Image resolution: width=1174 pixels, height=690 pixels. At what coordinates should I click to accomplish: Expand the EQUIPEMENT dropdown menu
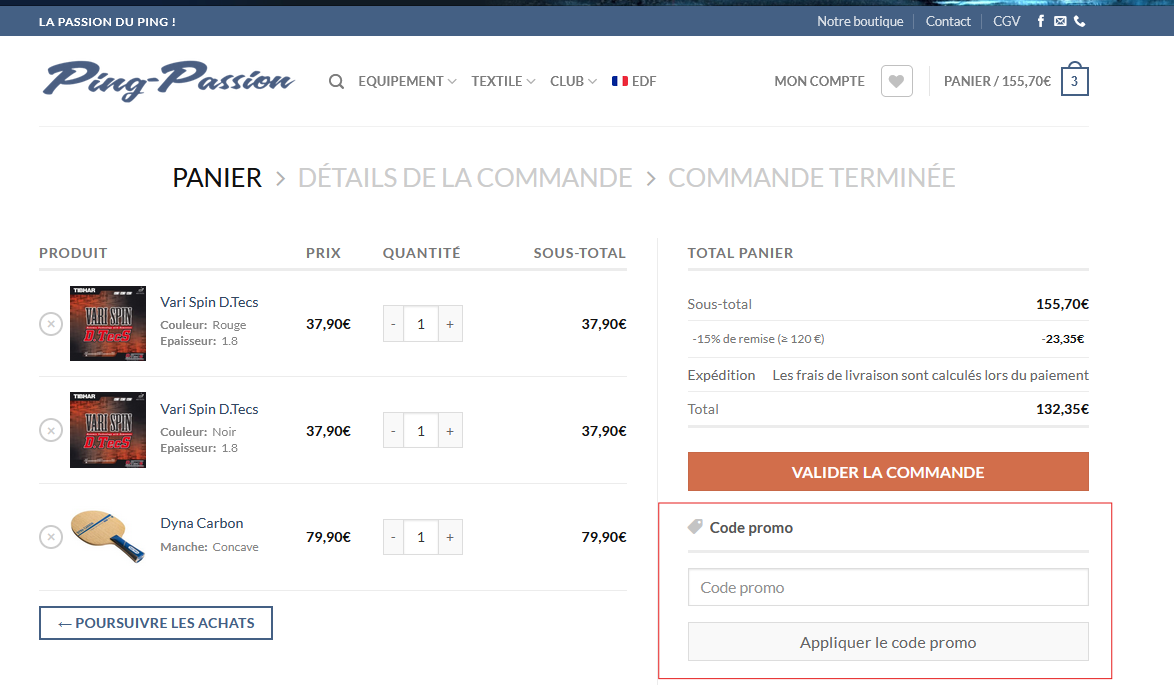pyautogui.click(x=407, y=82)
